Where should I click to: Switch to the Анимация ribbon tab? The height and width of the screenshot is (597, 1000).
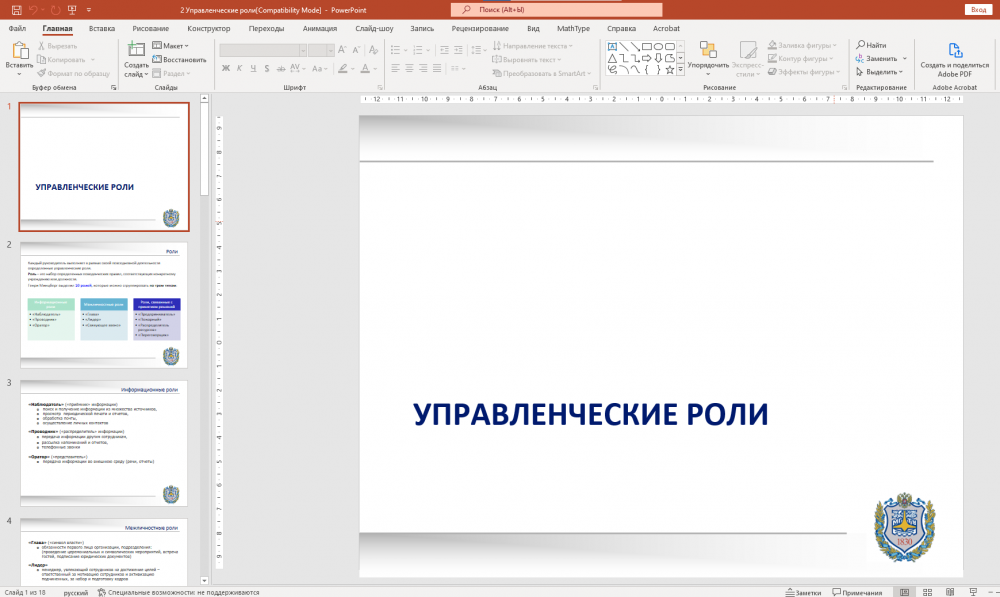pyautogui.click(x=319, y=29)
